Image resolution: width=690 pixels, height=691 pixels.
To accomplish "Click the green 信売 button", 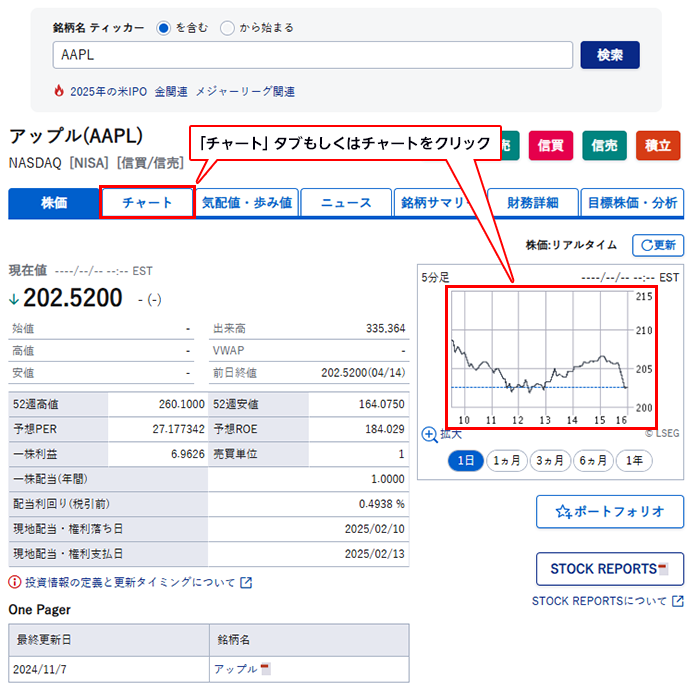I will pos(604,145).
